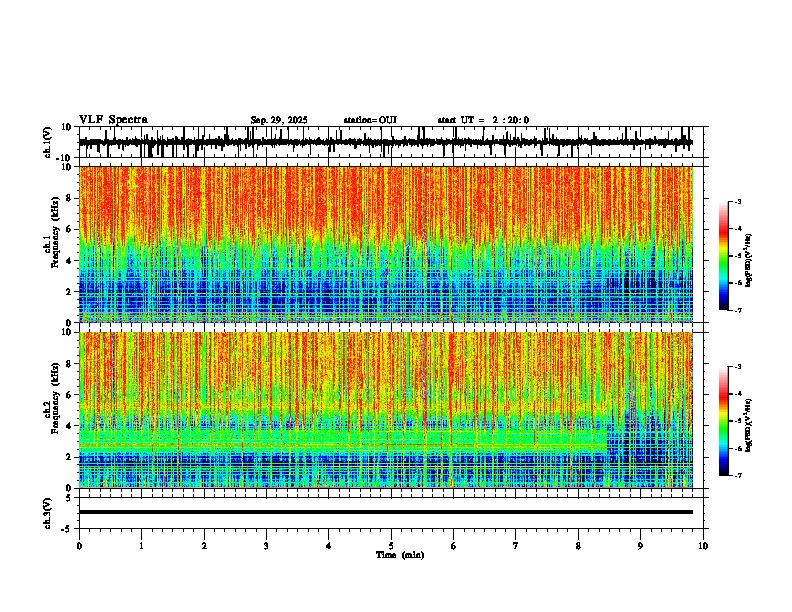Screen dimensions: 792x612
Task: Click time axis tick label 6
Action: click(453, 546)
